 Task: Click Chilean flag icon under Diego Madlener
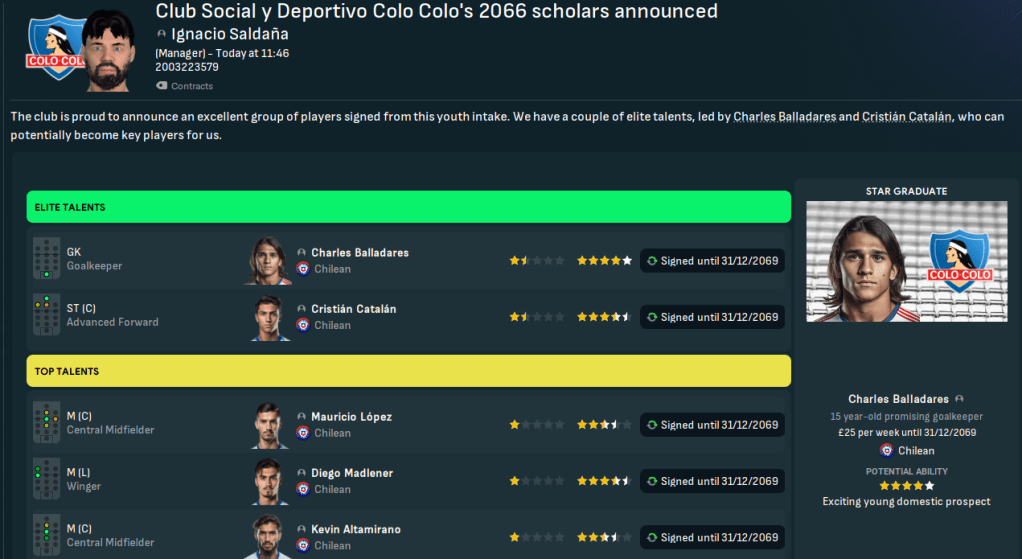pyautogui.click(x=303, y=489)
